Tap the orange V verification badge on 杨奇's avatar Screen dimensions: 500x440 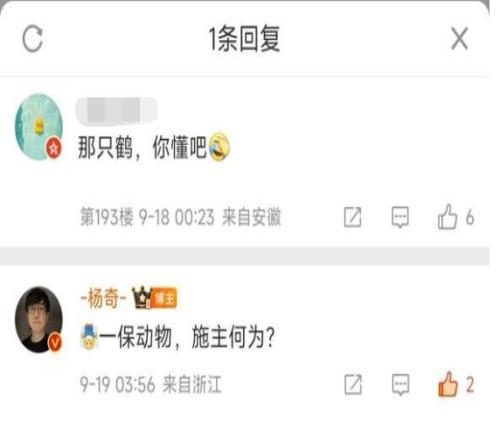click(55, 342)
